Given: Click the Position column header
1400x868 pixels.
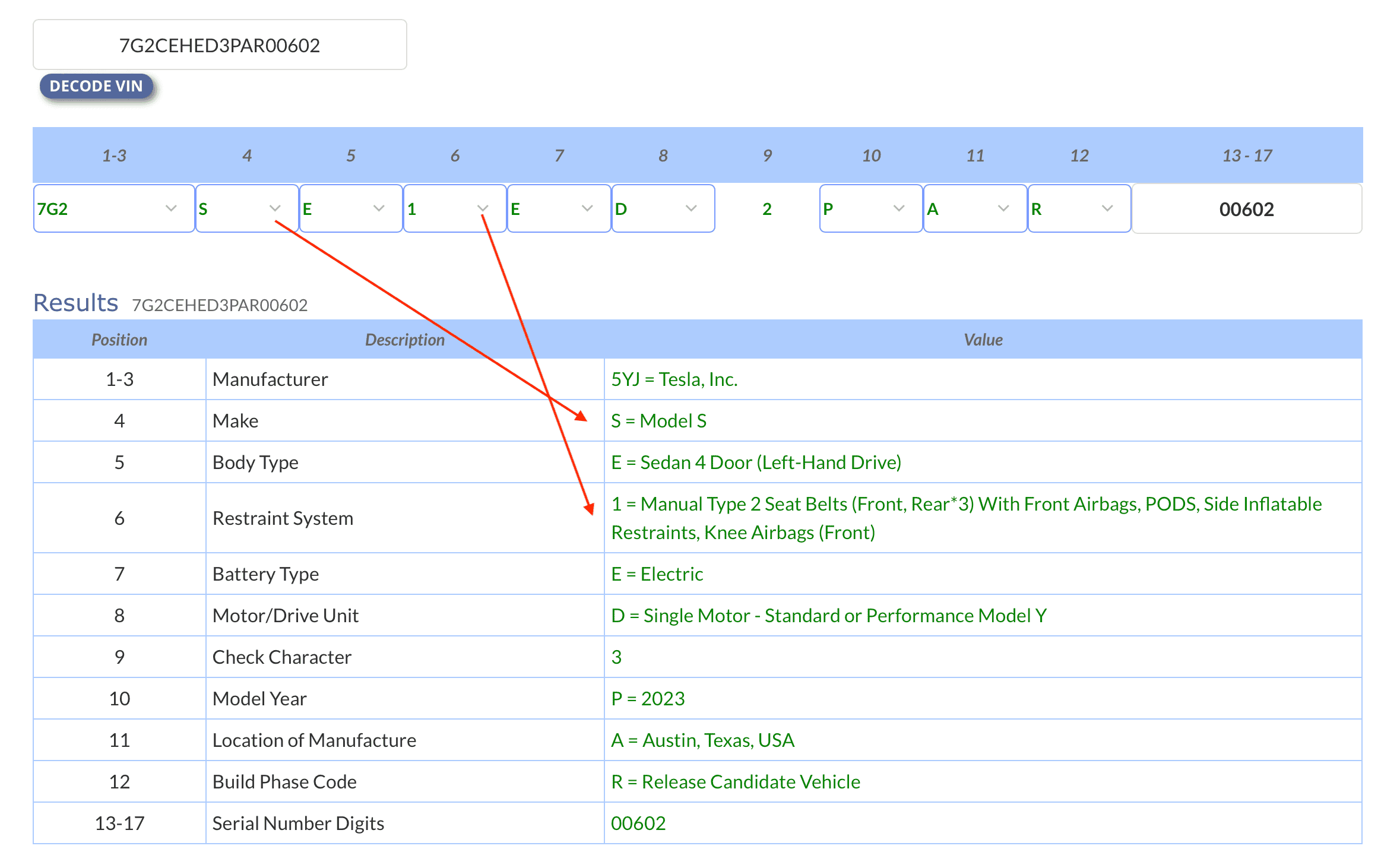Looking at the screenshot, I should pos(119,340).
